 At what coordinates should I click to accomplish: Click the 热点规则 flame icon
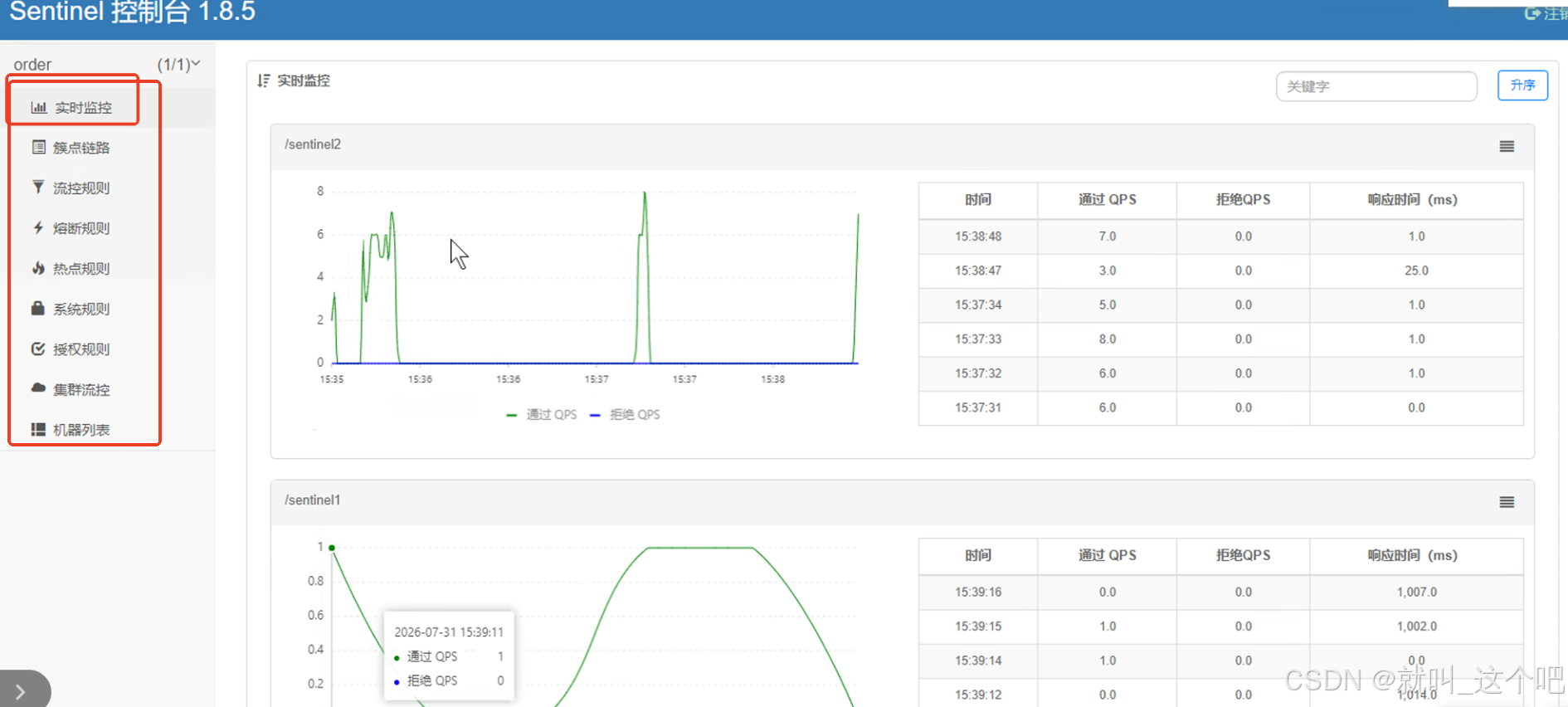pos(38,268)
